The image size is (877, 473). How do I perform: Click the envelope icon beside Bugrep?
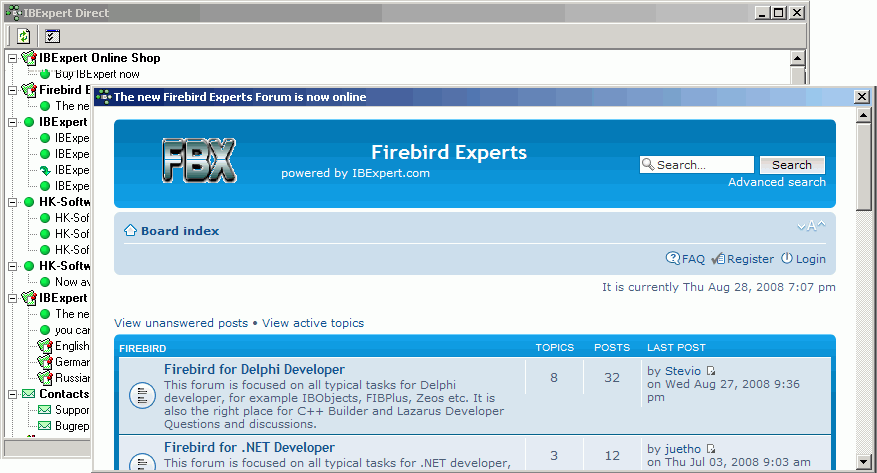45,426
